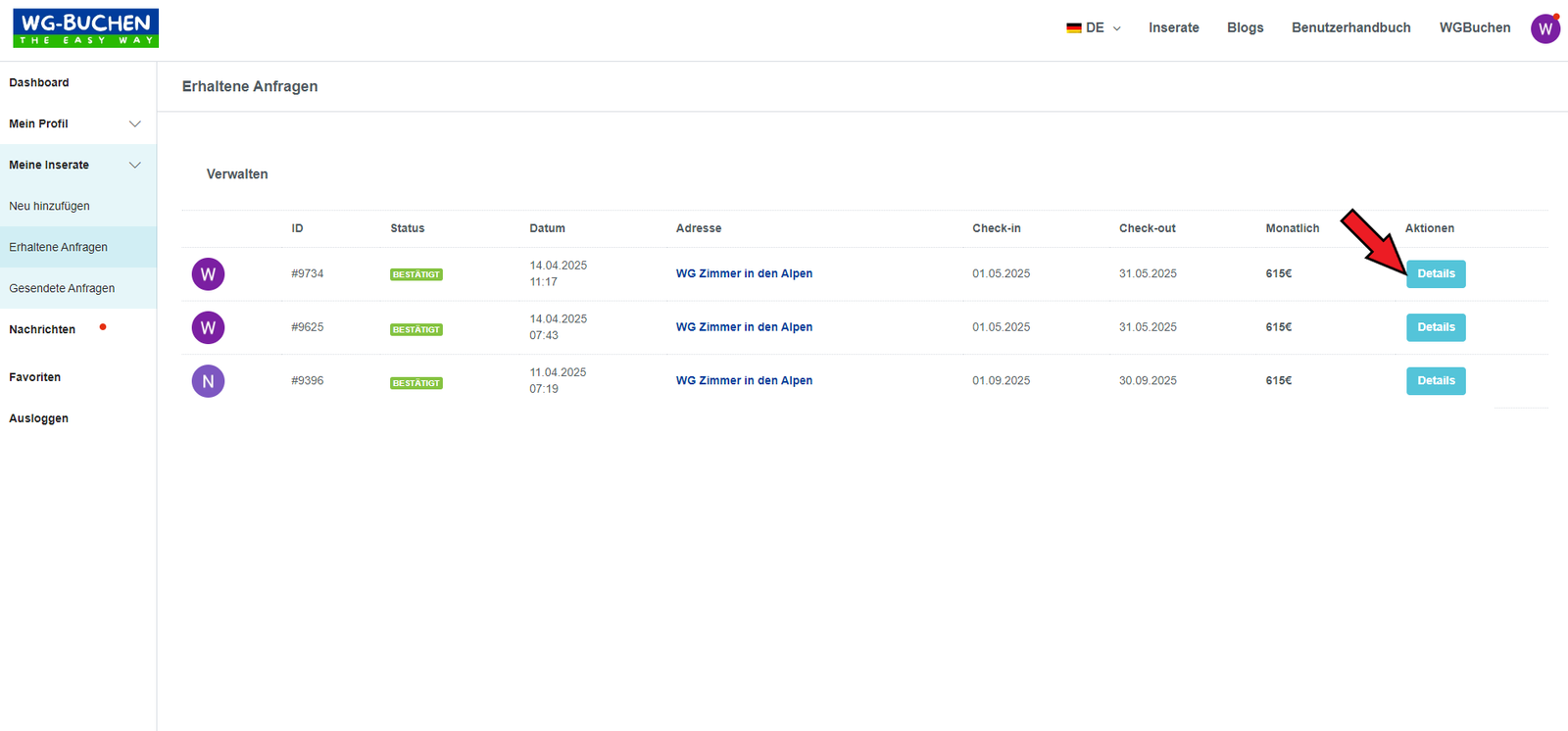
Task: Open Nachrichten in the sidebar
Action: coord(42,329)
